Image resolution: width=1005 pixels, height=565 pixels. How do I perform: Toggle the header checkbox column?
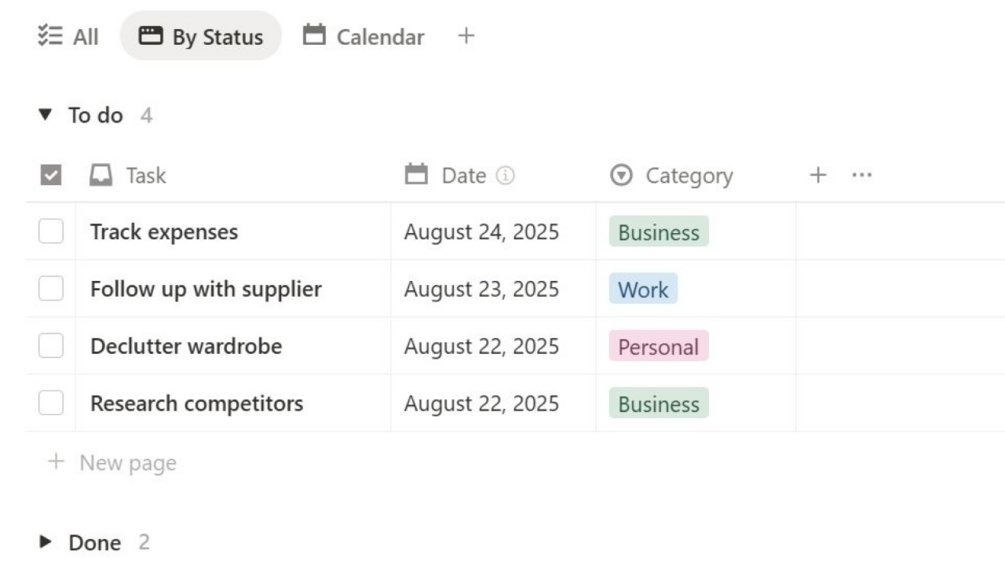coord(51,175)
